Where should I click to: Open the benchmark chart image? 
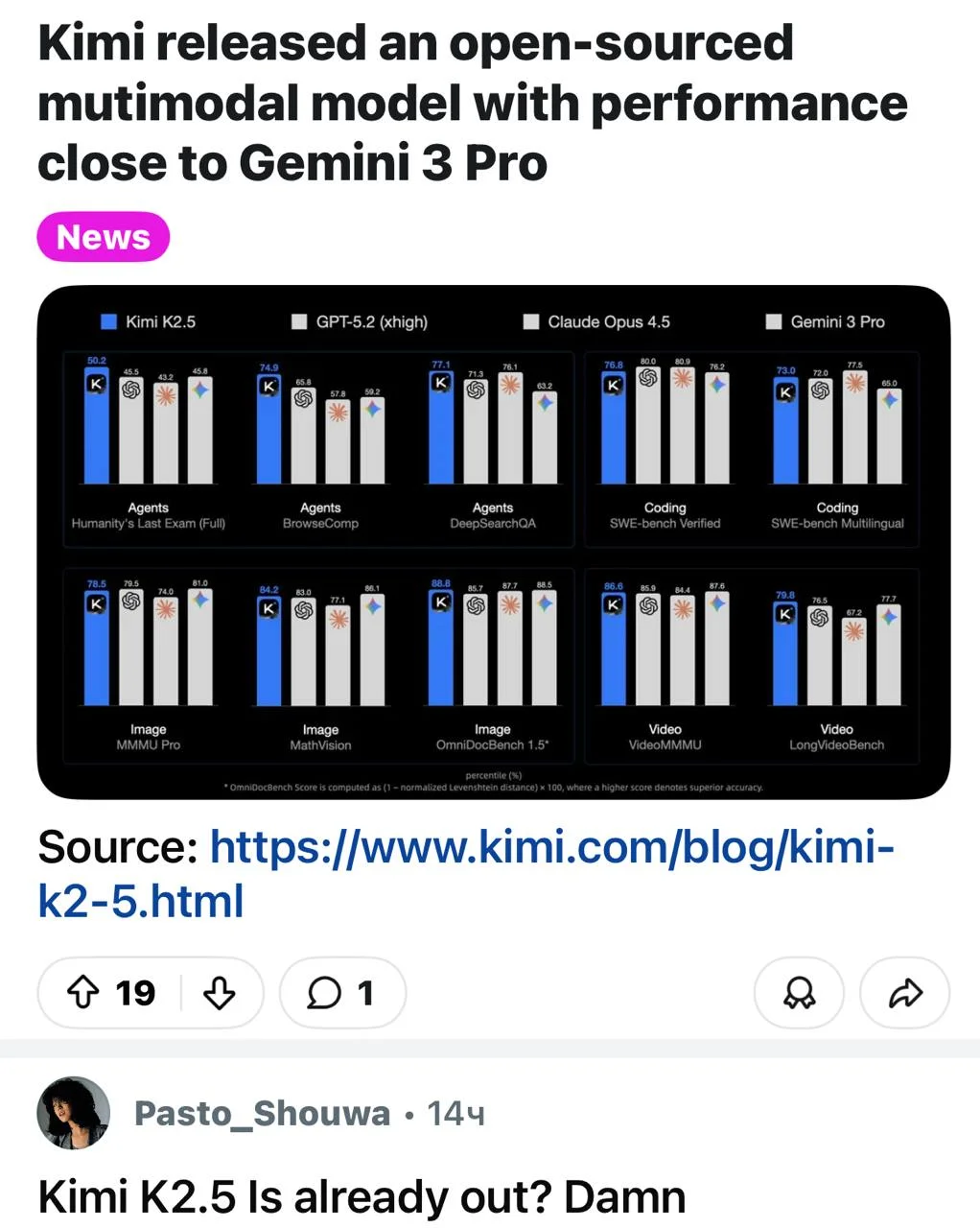tap(493, 542)
